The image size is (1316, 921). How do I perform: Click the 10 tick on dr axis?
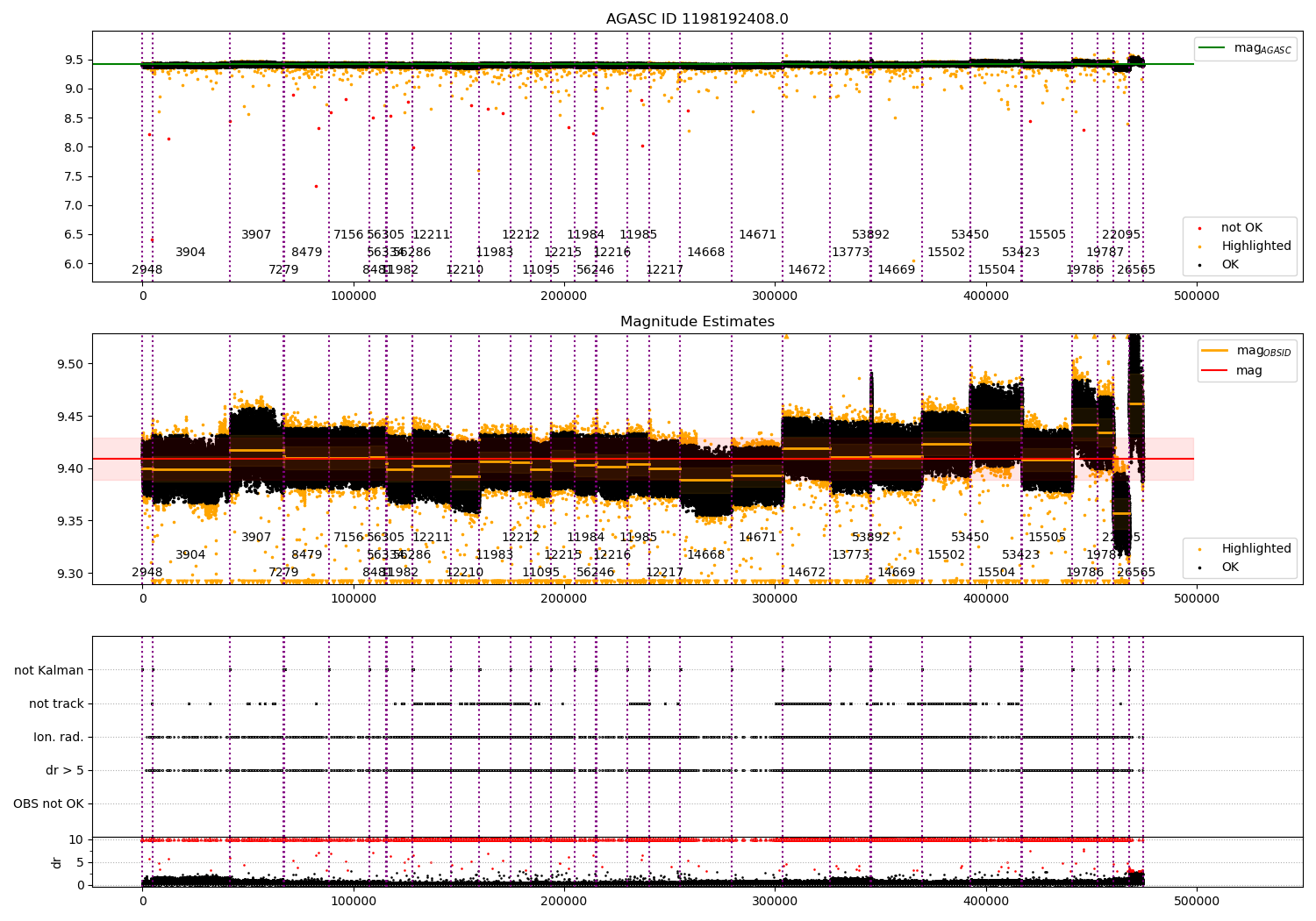point(76,839)
